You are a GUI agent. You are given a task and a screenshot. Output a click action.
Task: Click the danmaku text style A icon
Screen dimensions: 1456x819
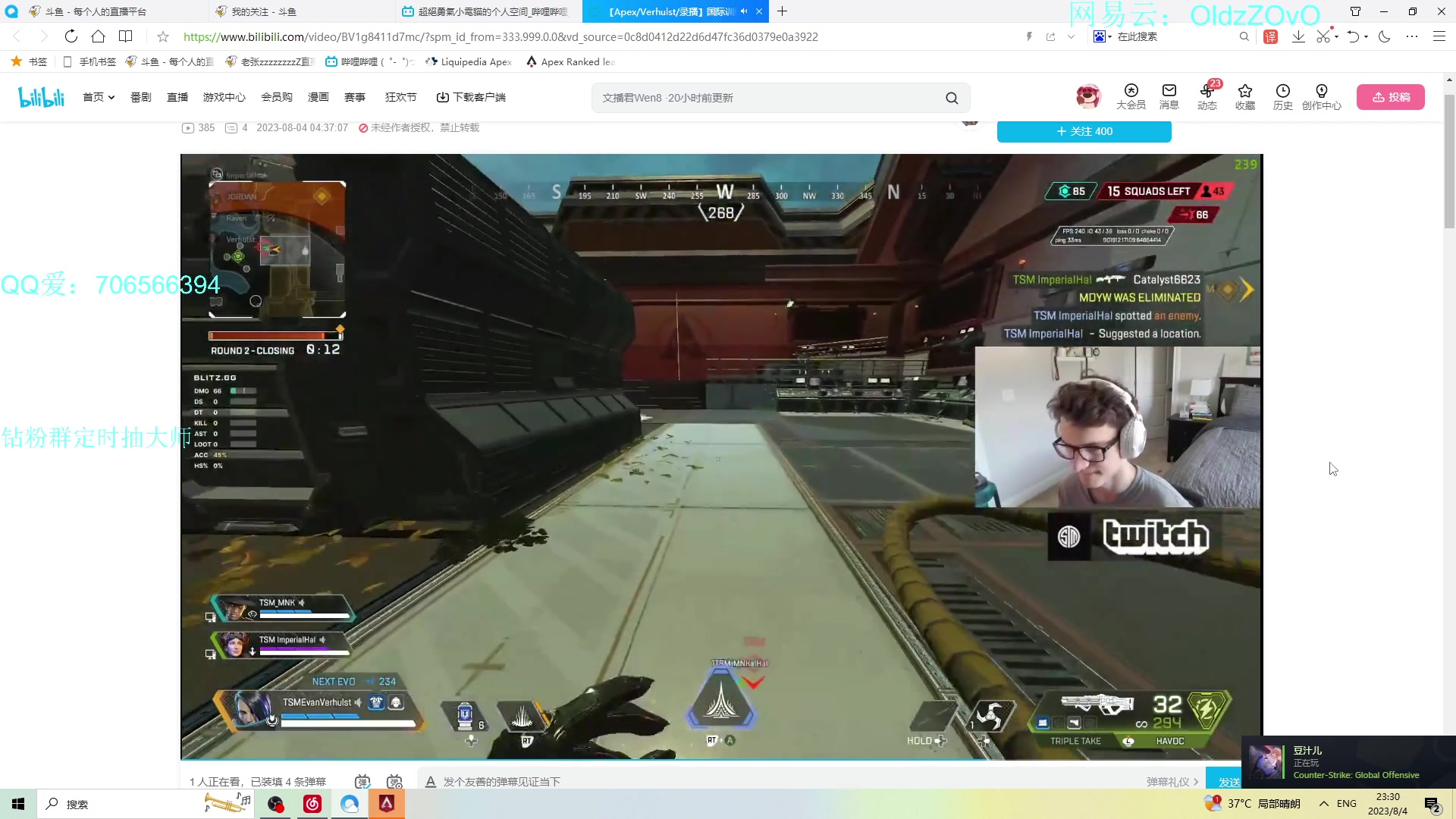[430, 781]
